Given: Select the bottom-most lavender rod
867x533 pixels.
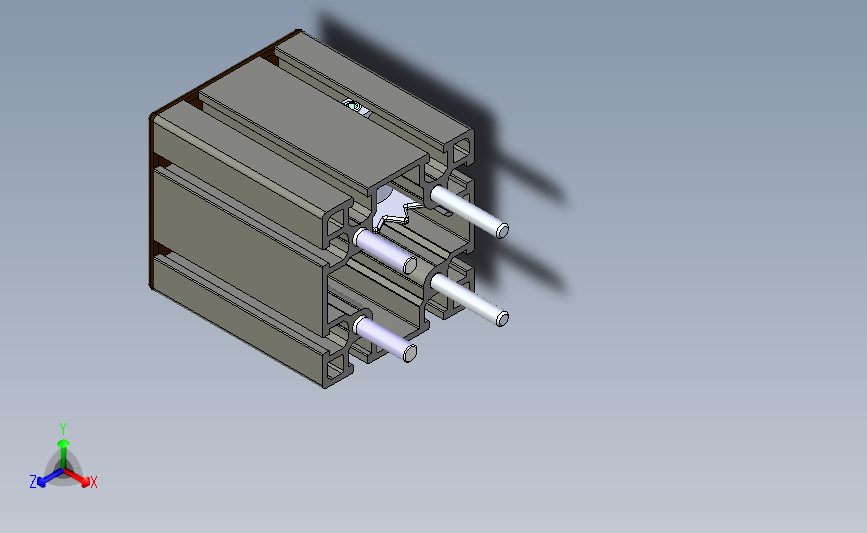Looking at the screenshot, I should [x=385, y=338].
